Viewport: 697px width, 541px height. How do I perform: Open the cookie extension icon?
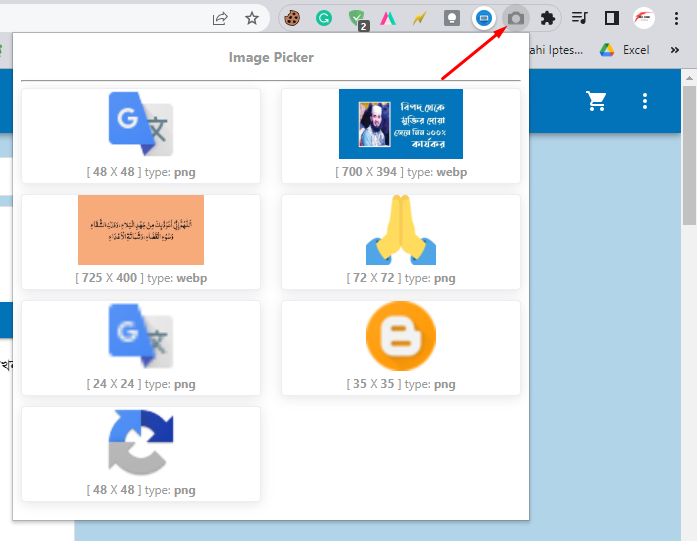point(292,18)
